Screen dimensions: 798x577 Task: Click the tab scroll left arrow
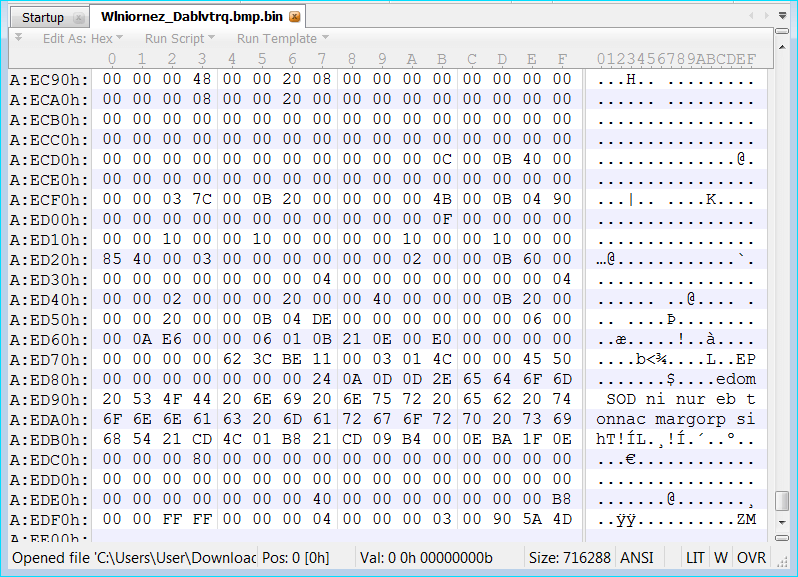coord(753,17)
